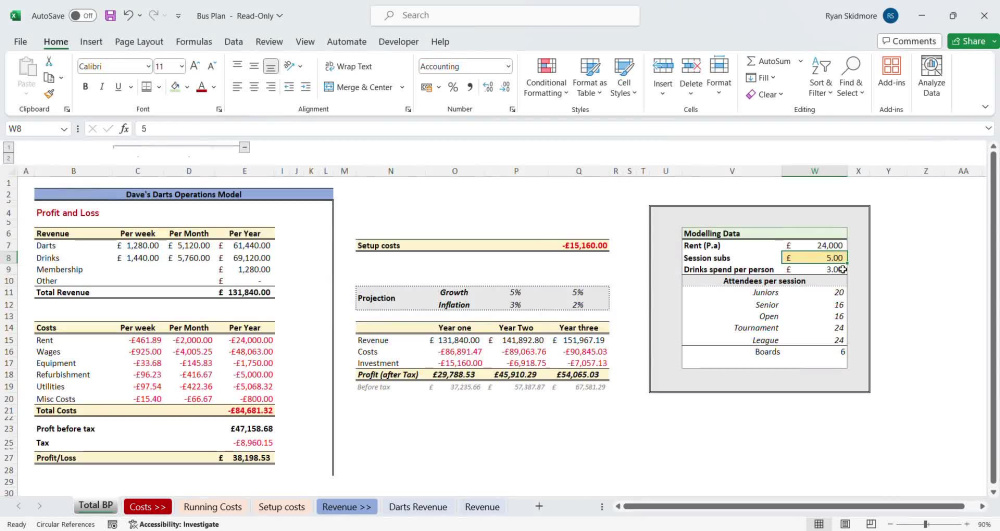The height and width of the screenshot is (531, 1000).
Task: Open the Accounting number format dropdown
Action: coord(508,66)
